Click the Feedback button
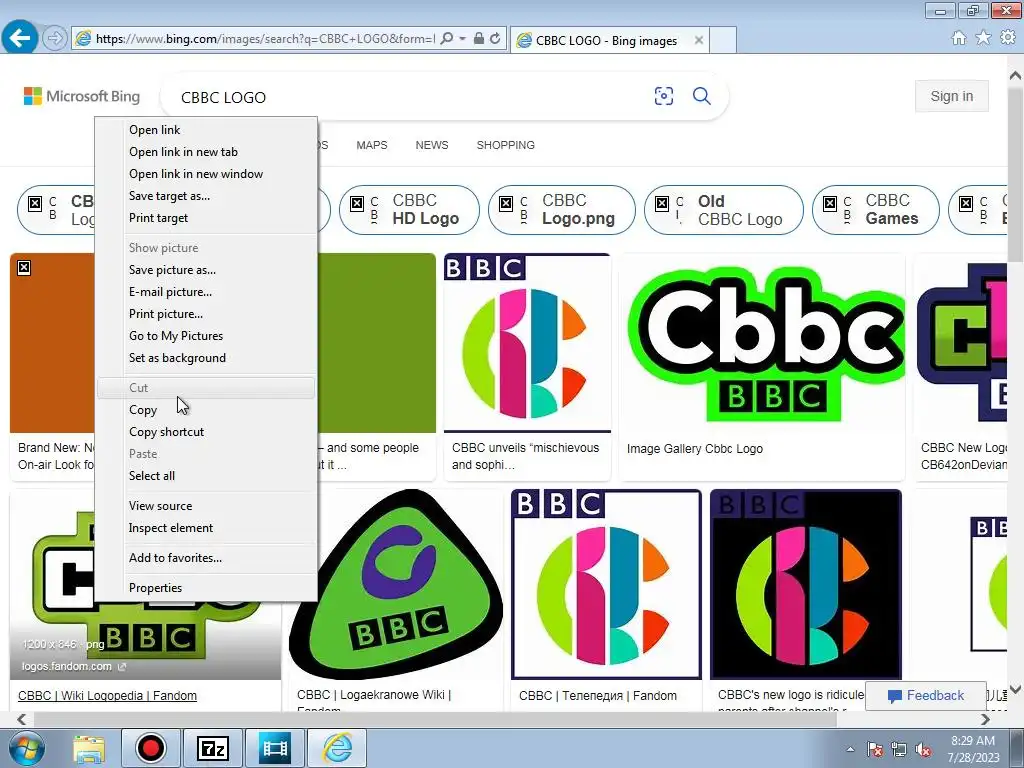 pyautogui.click(x=925, y=696)
